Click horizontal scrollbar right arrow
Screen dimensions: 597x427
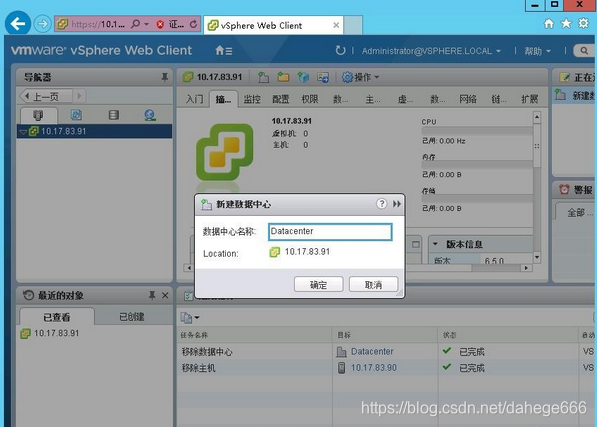click(526, 268)
